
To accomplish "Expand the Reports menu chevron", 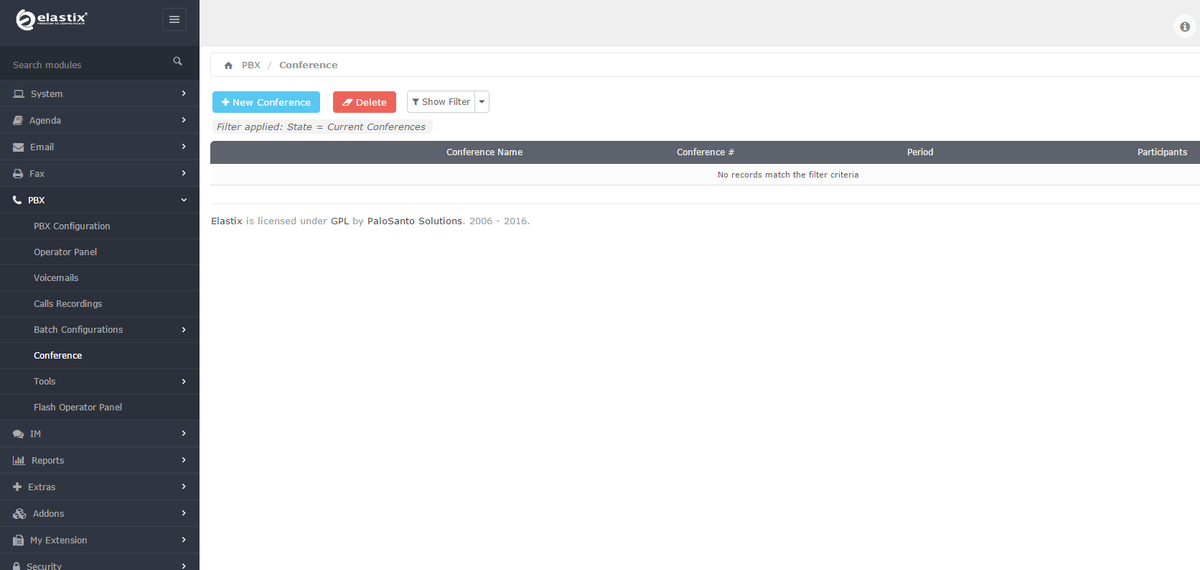I will coord(184,460).
